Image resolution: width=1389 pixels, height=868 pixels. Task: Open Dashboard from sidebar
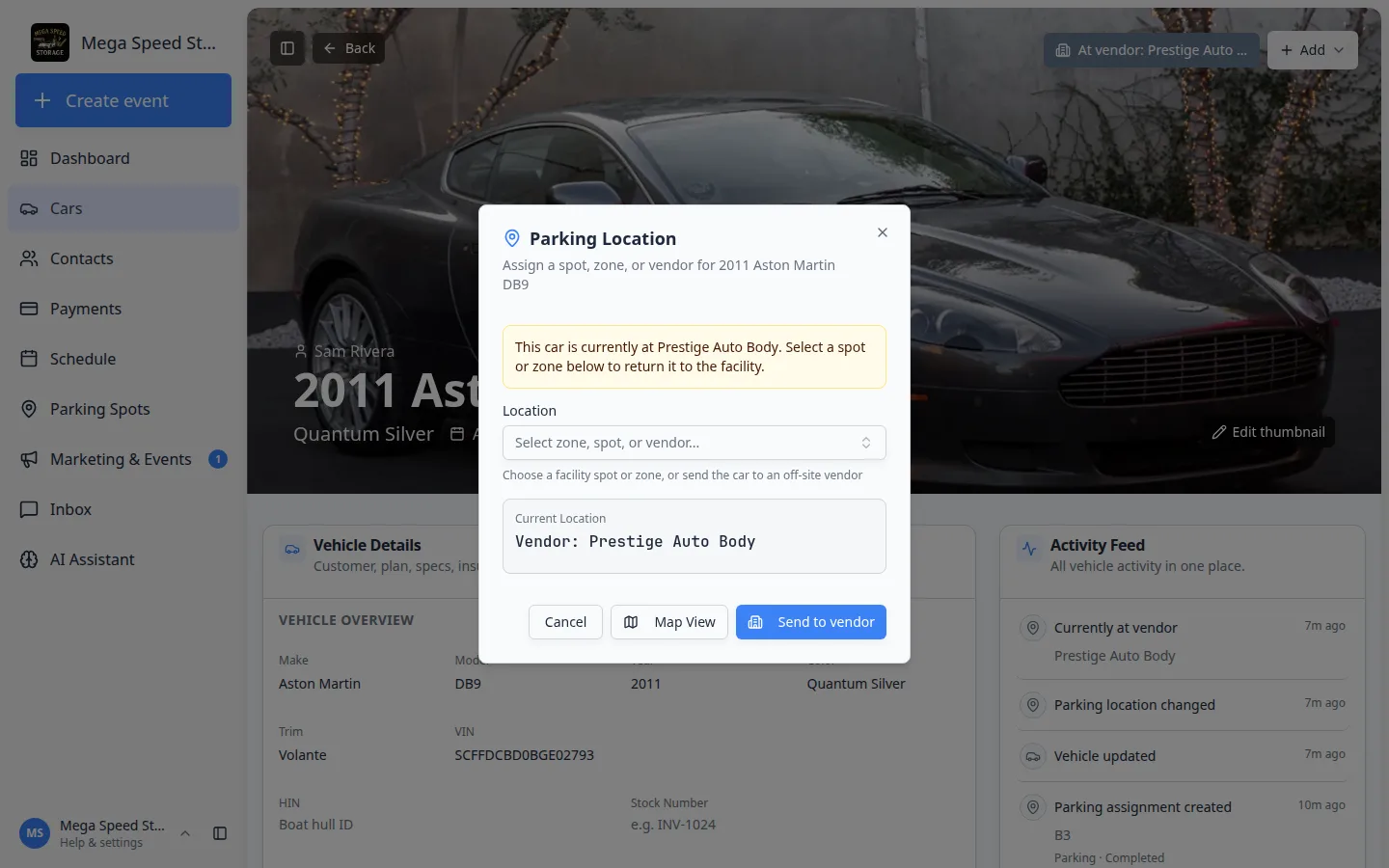(x=123, y=158)
